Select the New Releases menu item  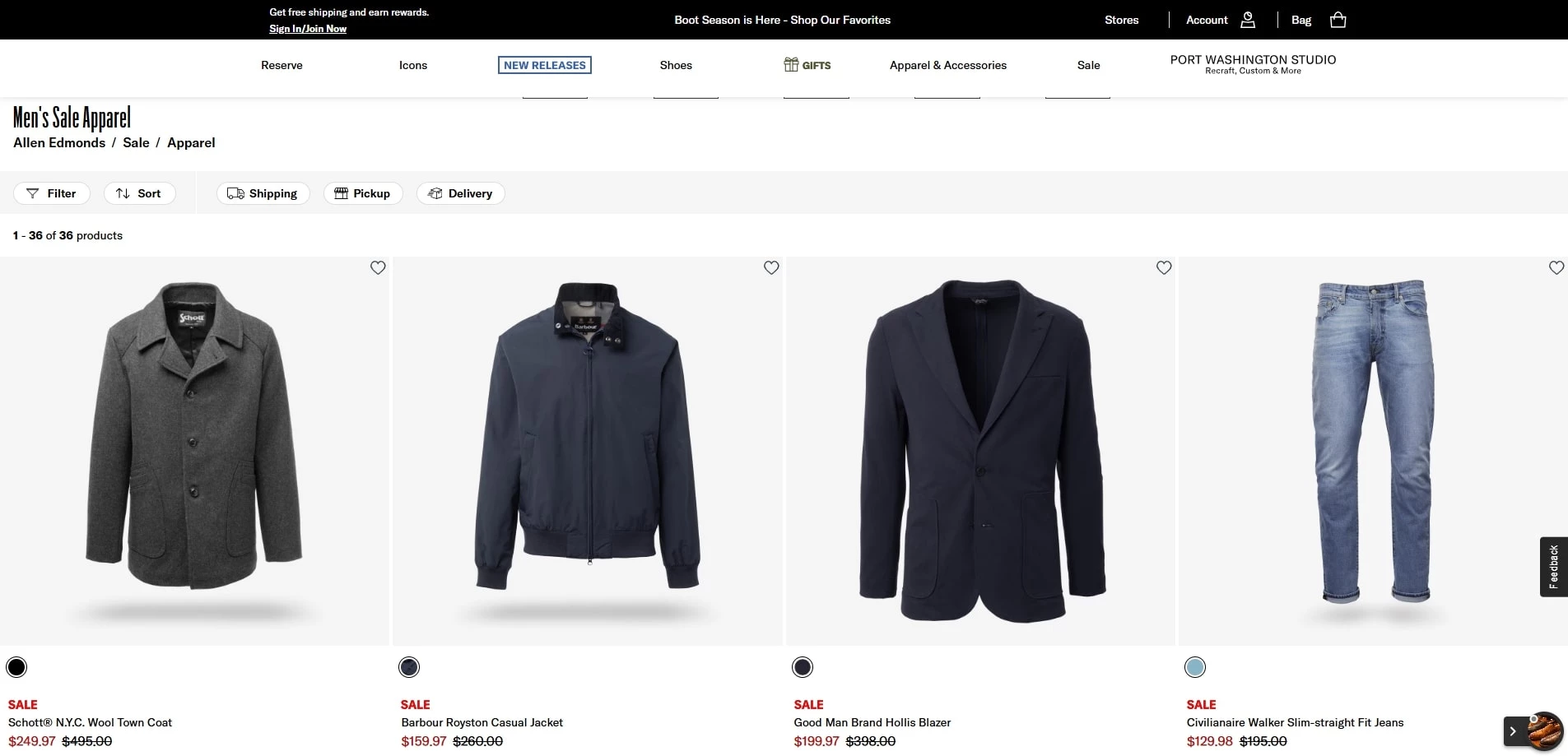544,65
